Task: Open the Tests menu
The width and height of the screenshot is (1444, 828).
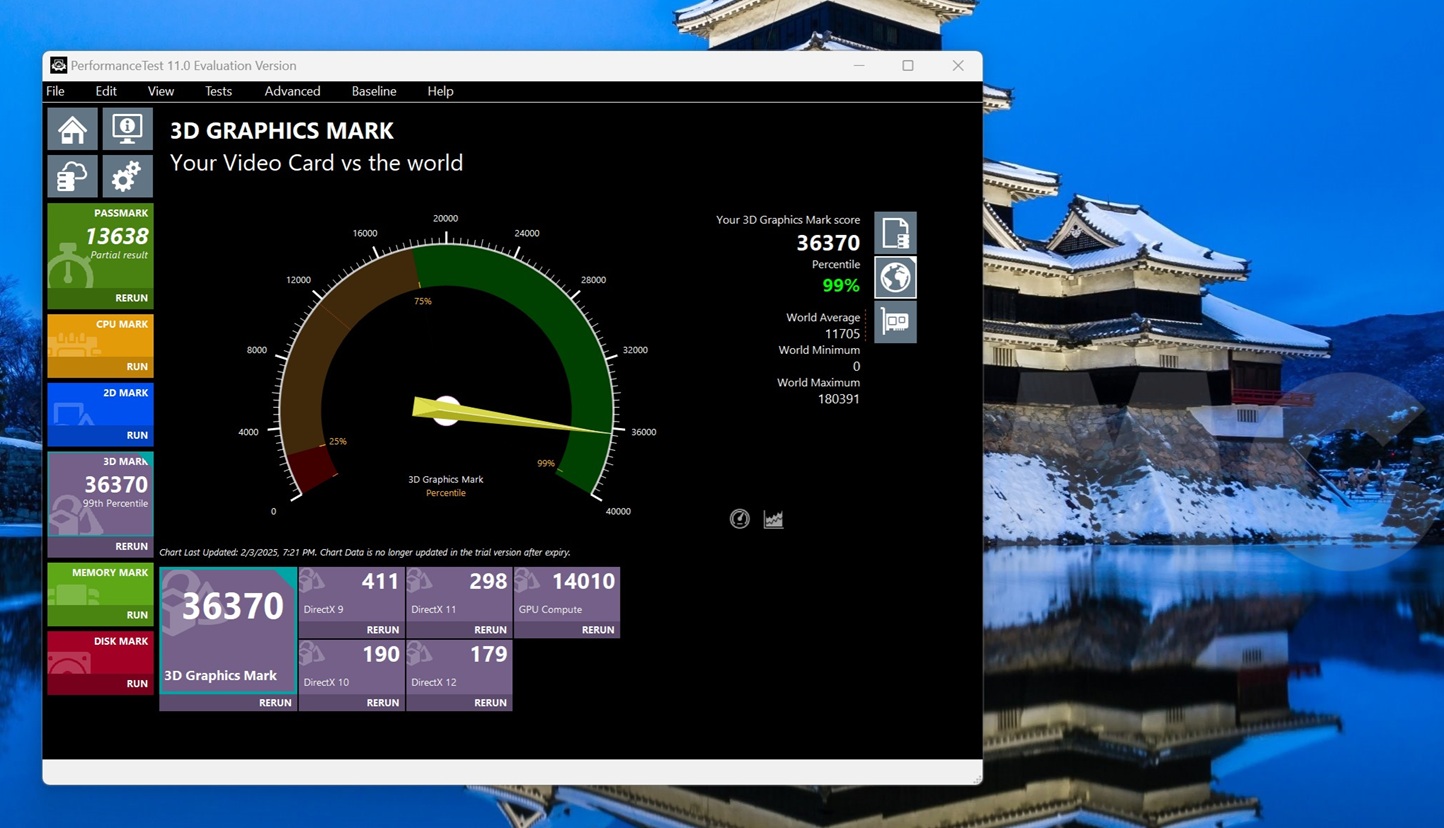Action: coord(218,91)
